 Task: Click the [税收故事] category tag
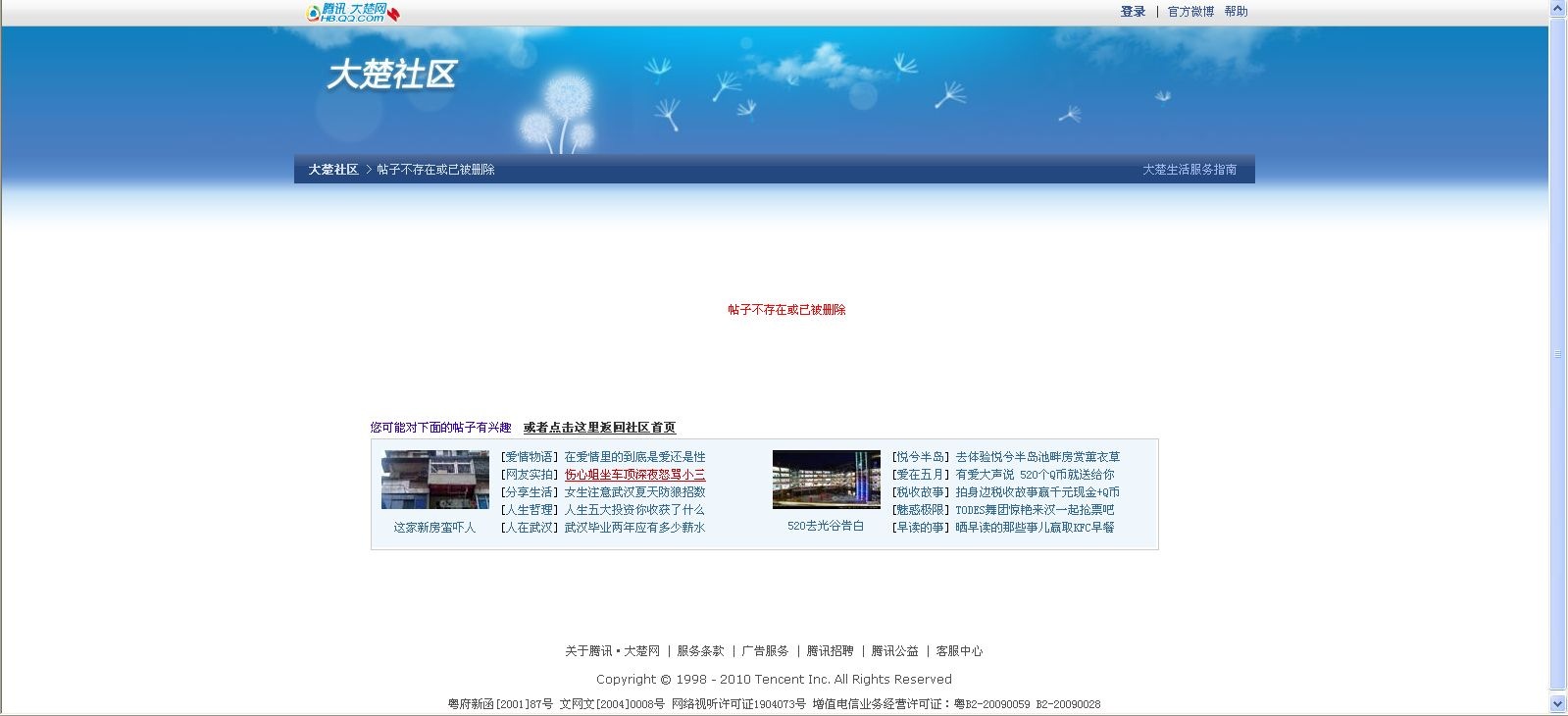[x=921, y=492]
